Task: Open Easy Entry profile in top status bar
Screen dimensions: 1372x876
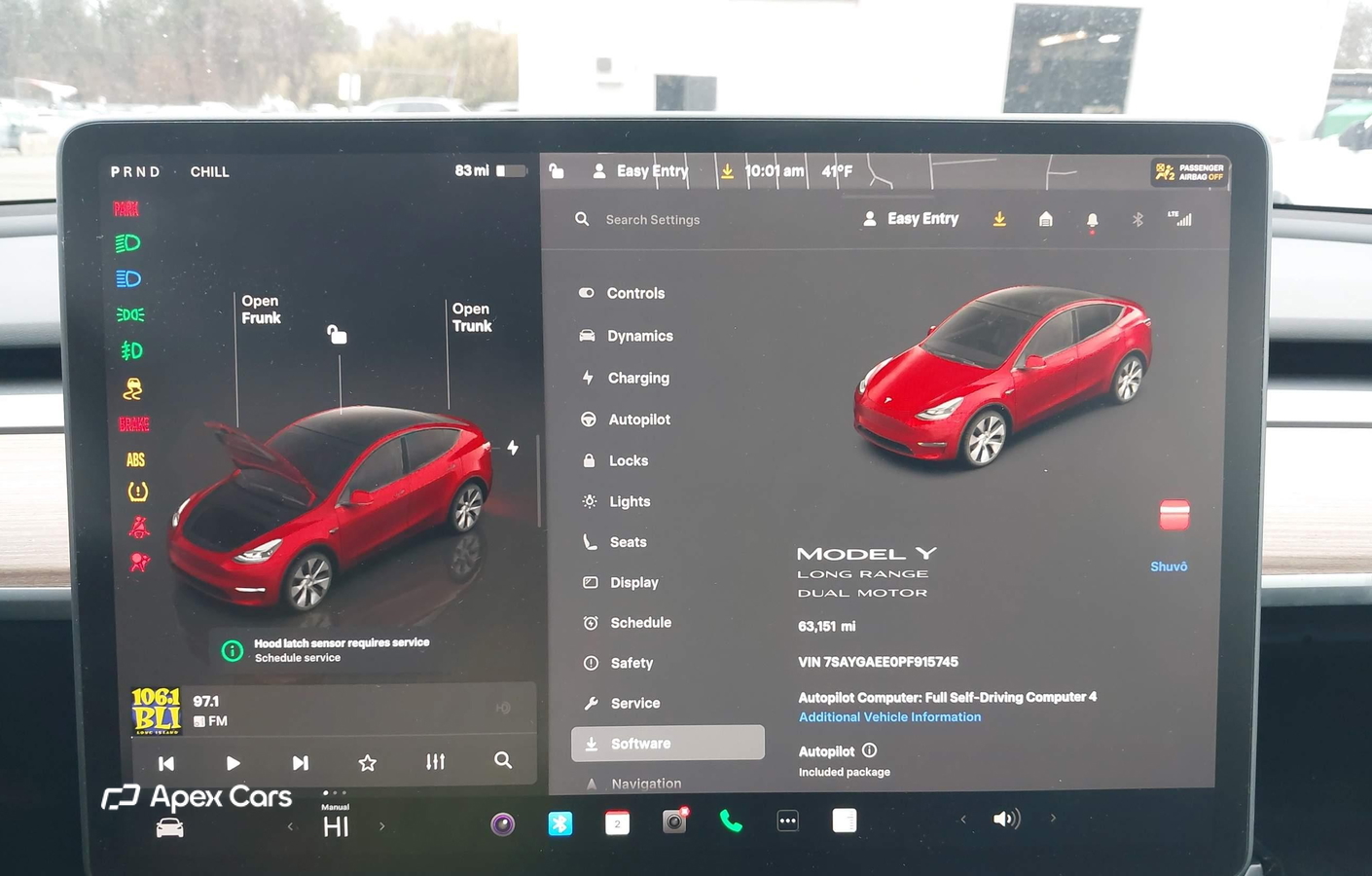Action: tap(640, 171)
